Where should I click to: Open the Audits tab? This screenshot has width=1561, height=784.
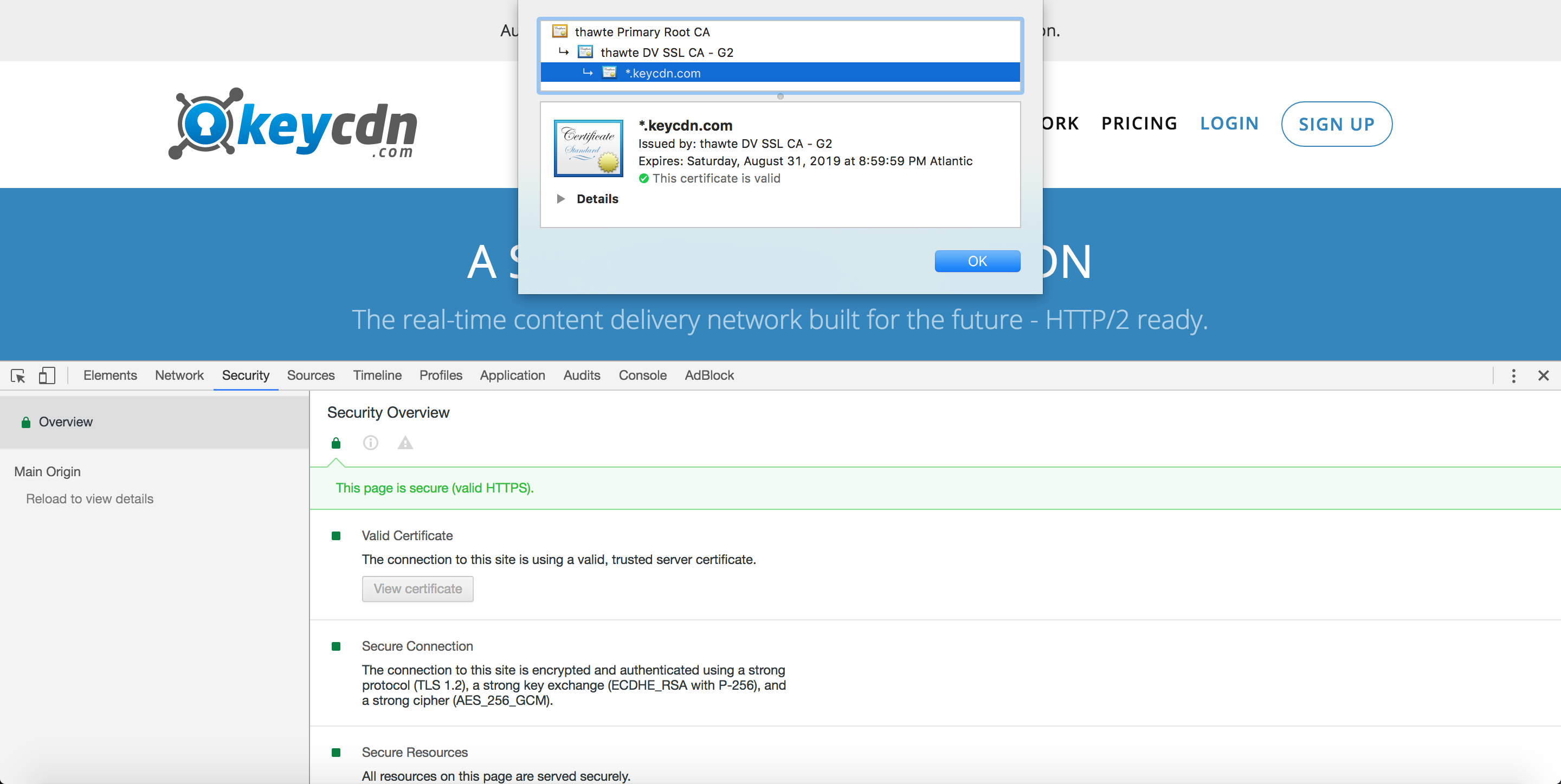[582, 375]
